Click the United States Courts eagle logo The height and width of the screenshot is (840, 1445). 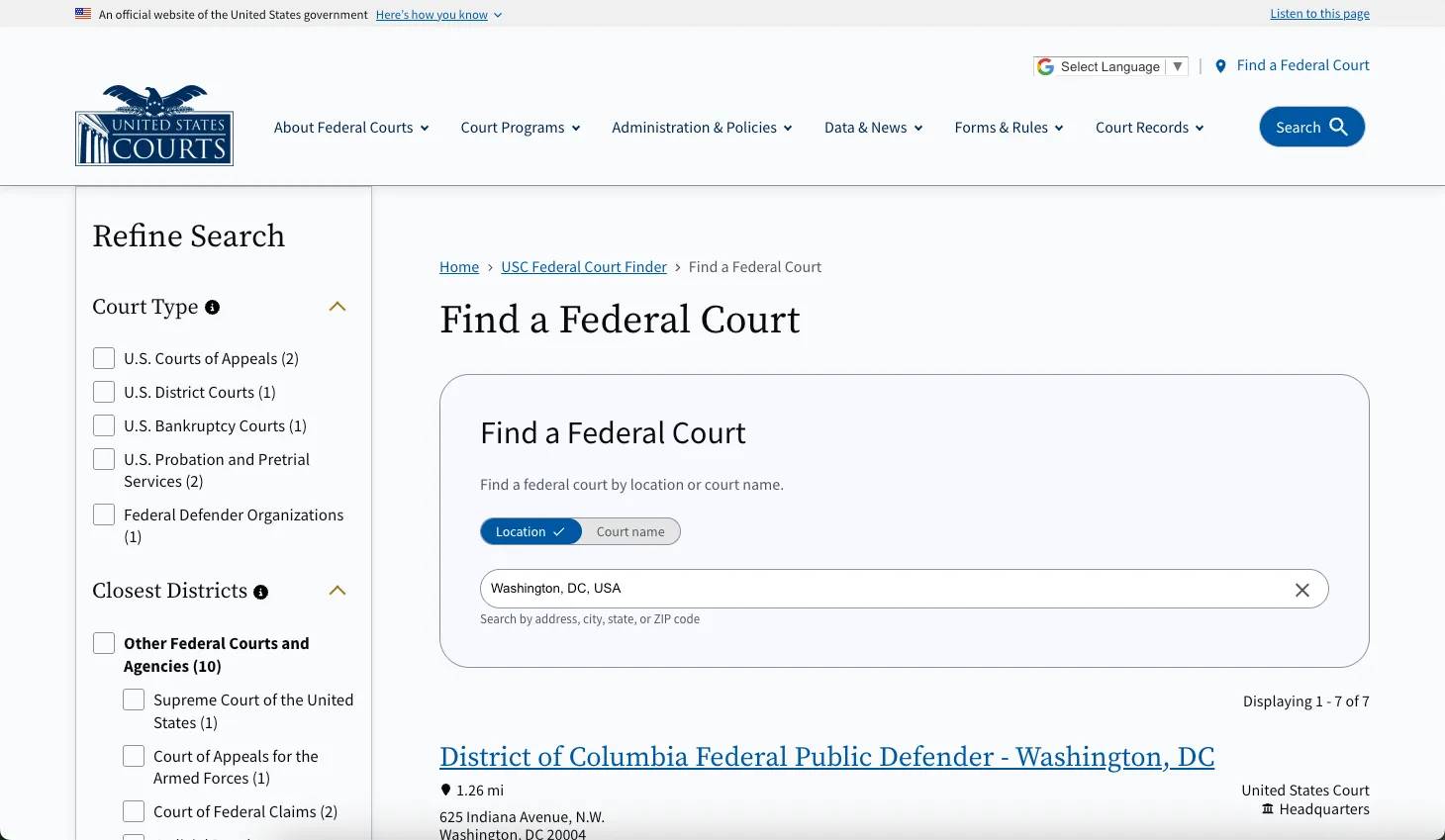click(153, 126)
